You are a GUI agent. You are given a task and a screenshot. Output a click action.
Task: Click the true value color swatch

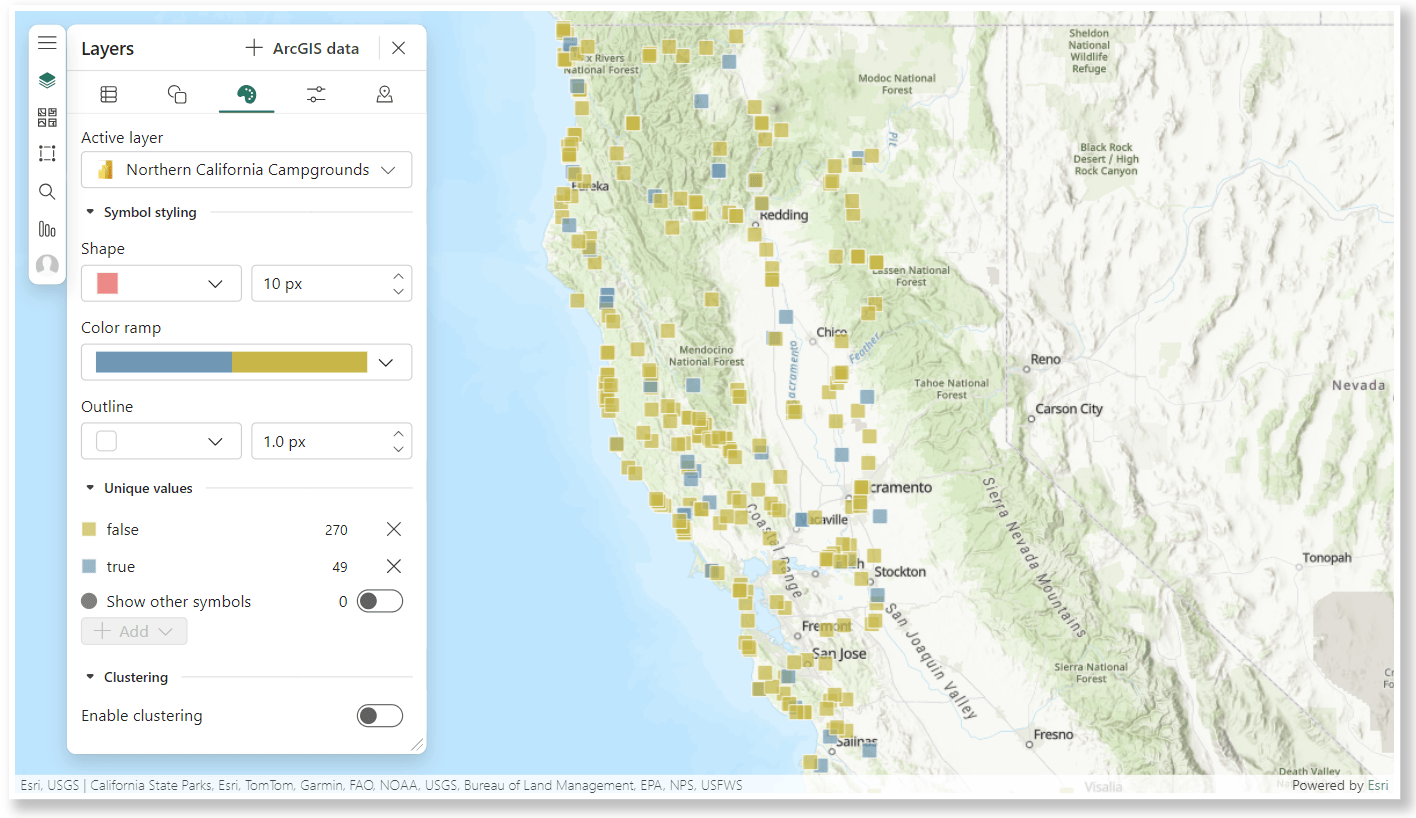89,566
